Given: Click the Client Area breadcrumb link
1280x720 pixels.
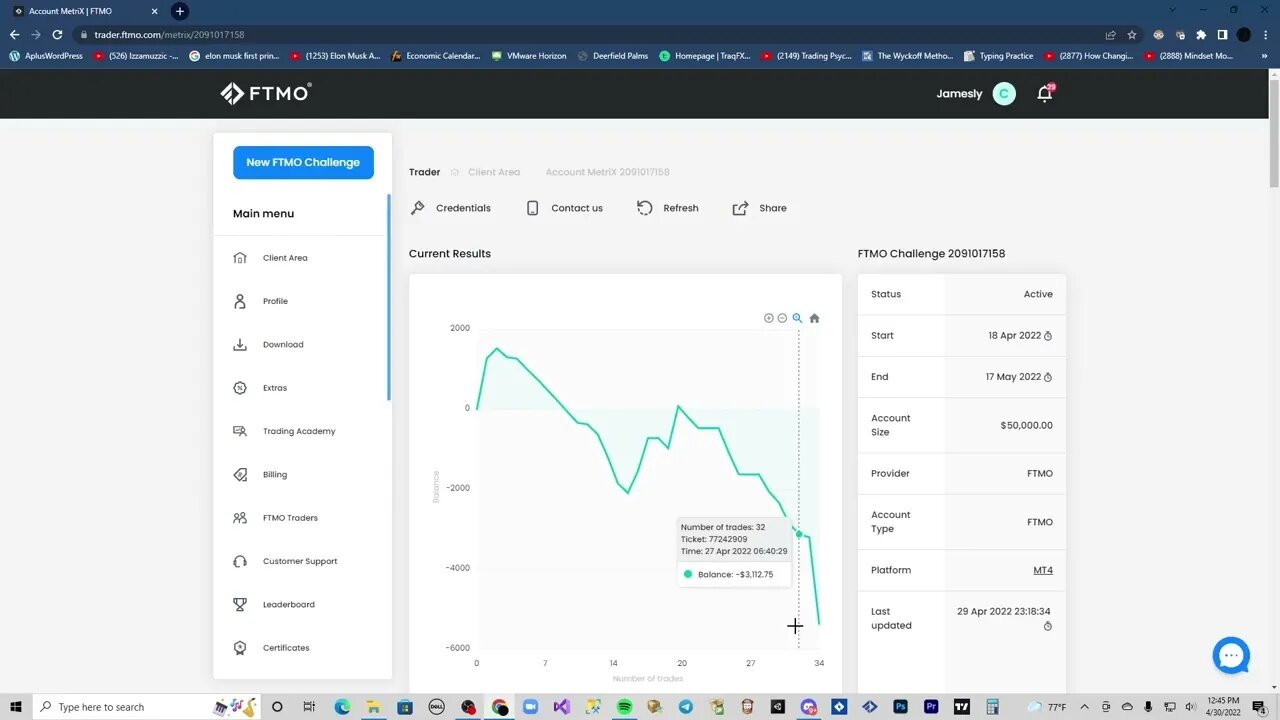Looking at the screenshot, I should pos(494,172).
